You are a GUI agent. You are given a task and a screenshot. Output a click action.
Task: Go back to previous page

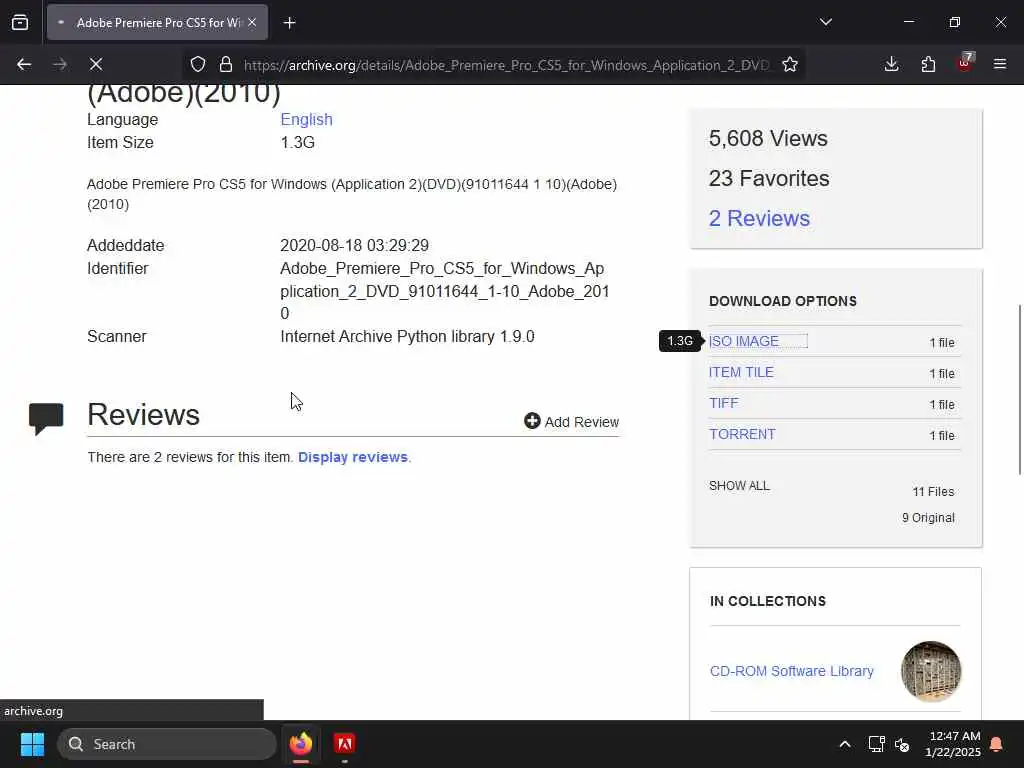(x=24, y=64)
